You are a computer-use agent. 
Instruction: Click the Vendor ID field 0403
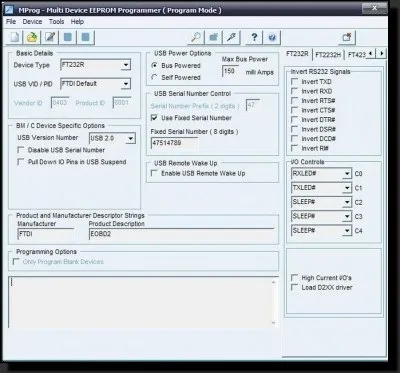[x=60, y=103]
